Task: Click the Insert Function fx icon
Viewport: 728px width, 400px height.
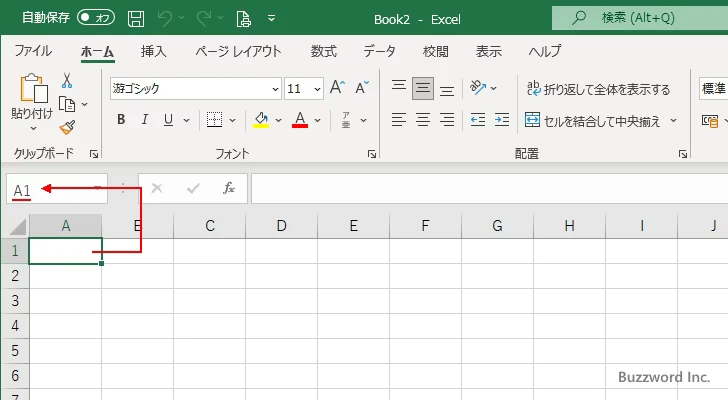Action: click(x=228, y=188)
